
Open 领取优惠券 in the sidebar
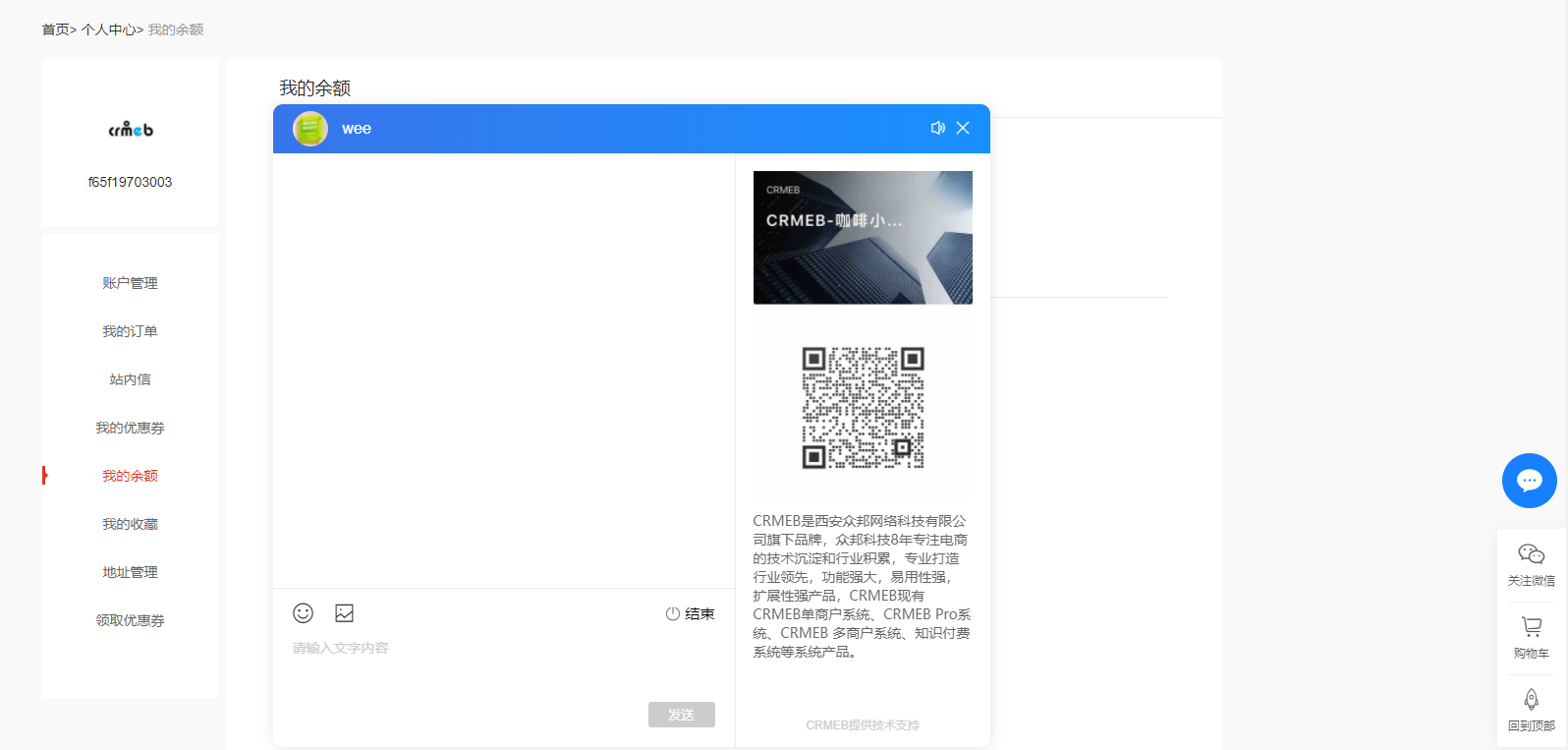(130, 620)
